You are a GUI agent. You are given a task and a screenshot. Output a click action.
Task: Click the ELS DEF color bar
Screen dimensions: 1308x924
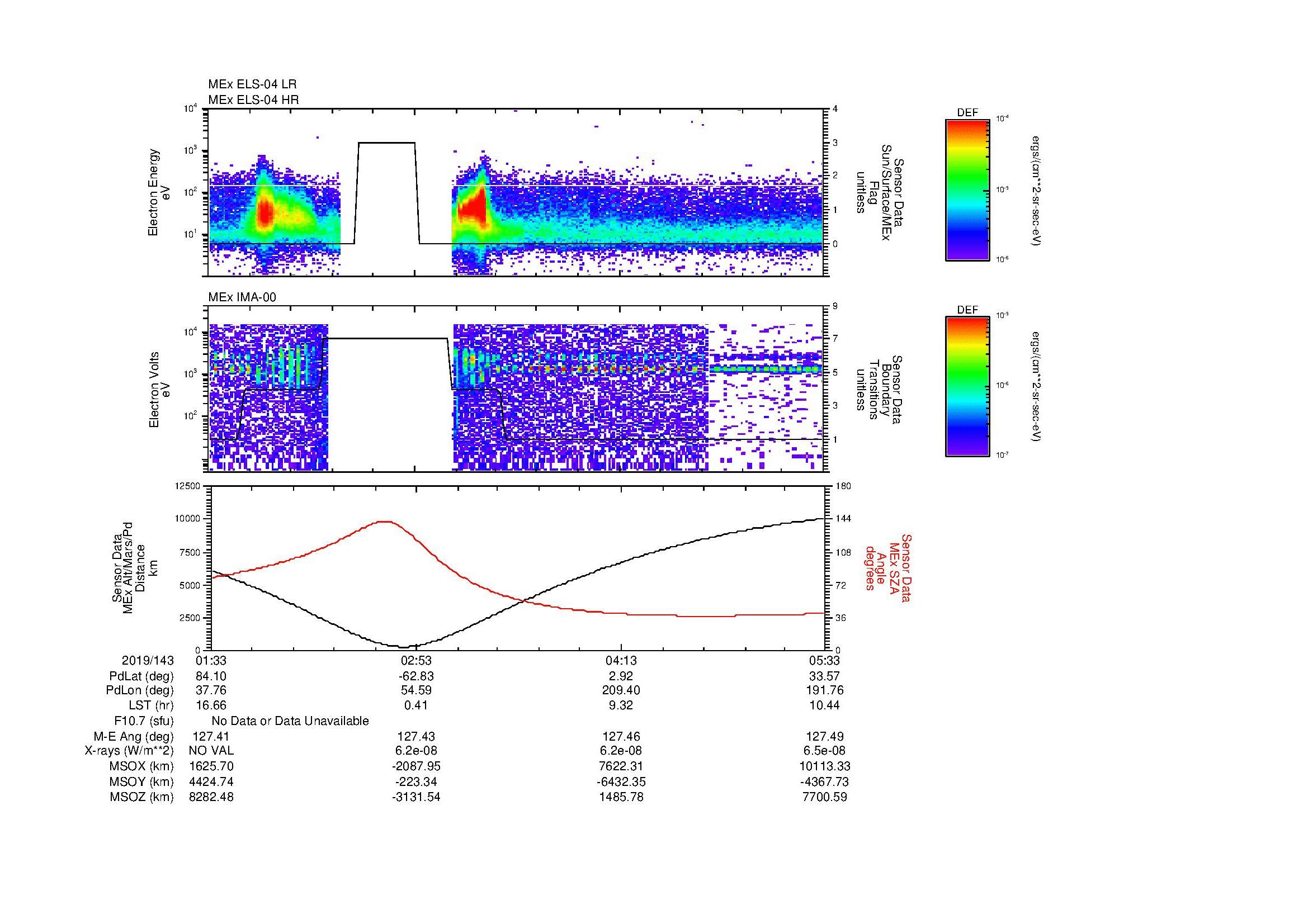(x=967, y=189)
